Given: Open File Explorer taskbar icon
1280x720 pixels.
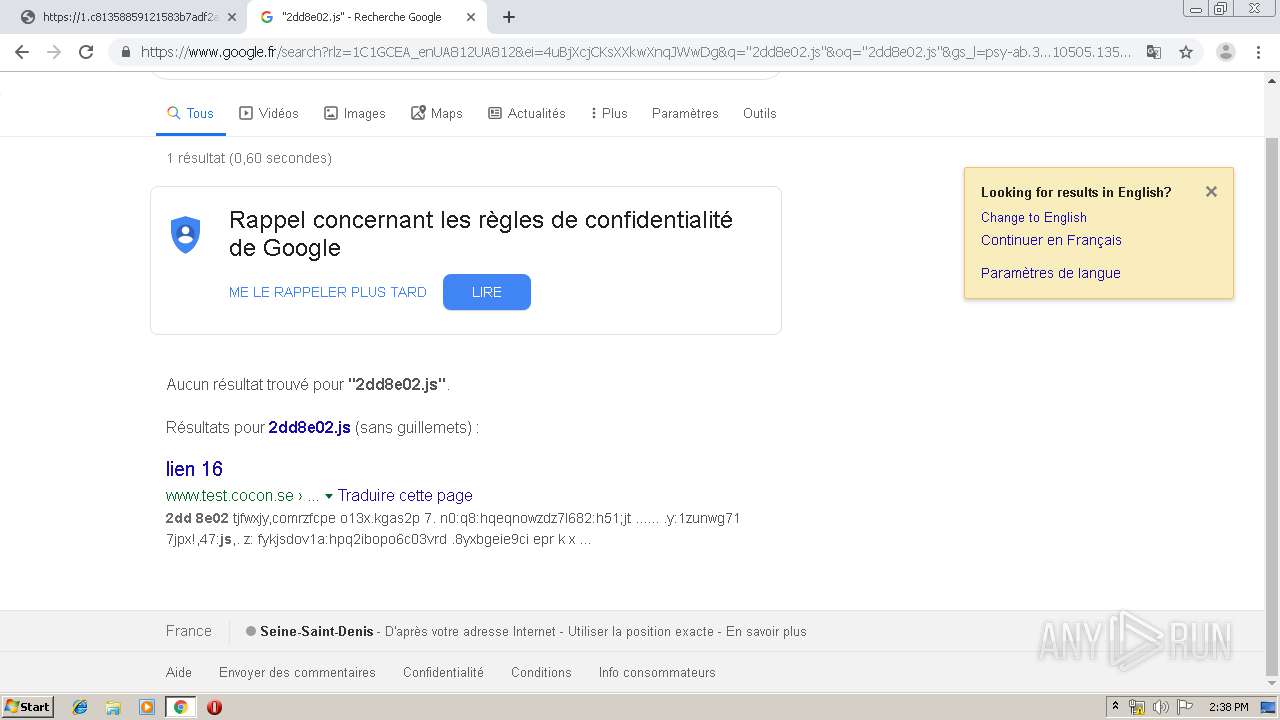Looking at the screenshot, I should pos(113,707).
